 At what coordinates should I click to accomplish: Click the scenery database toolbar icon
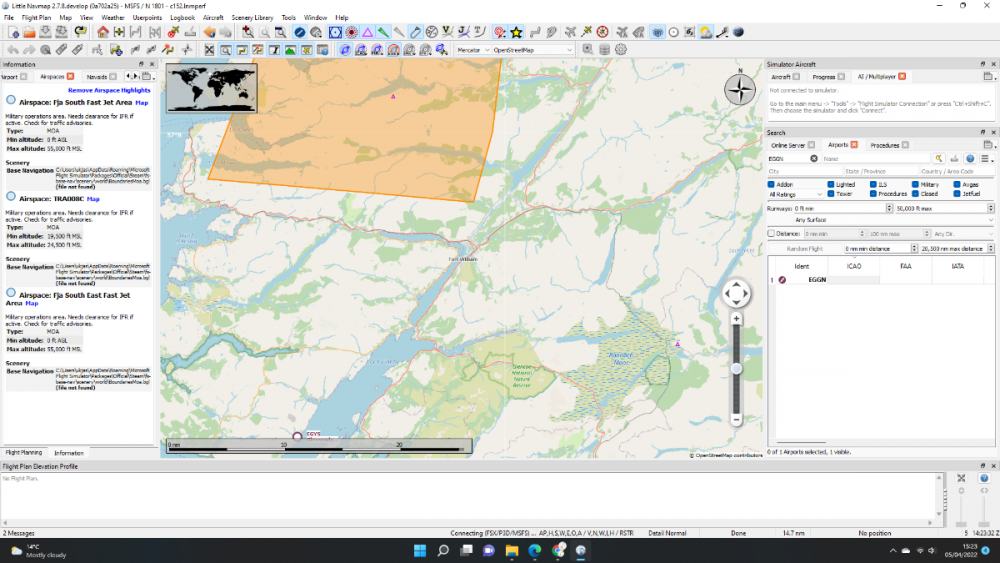(604, 49)
